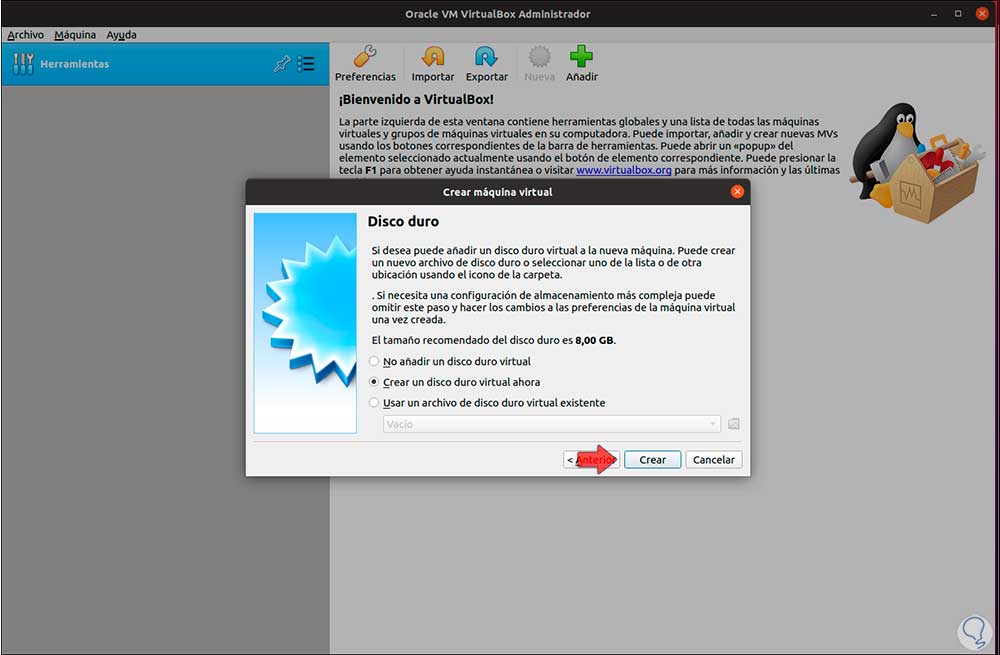Select Usar un archivo de disco existente
The width and height of the screenshot is (1000, 655).
pos(487,403)
